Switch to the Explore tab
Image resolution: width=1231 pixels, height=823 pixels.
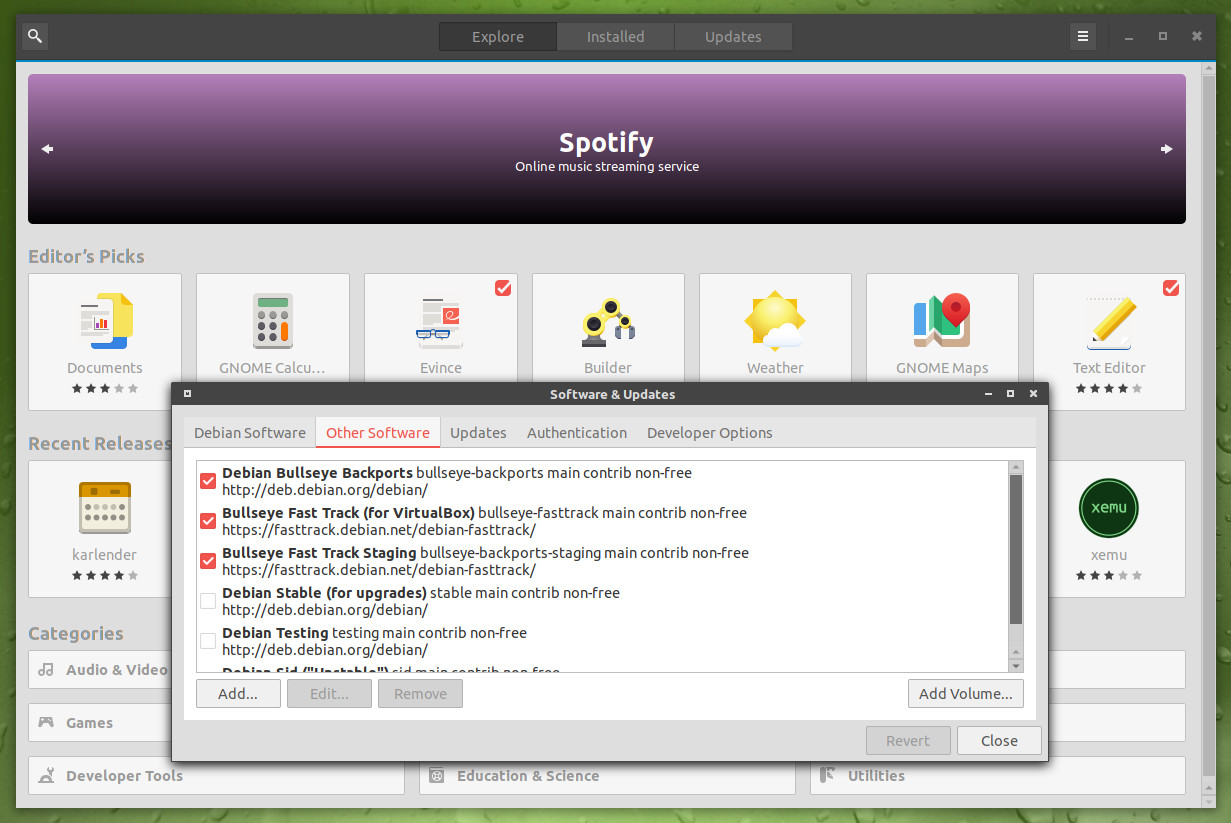pos(498,37)
